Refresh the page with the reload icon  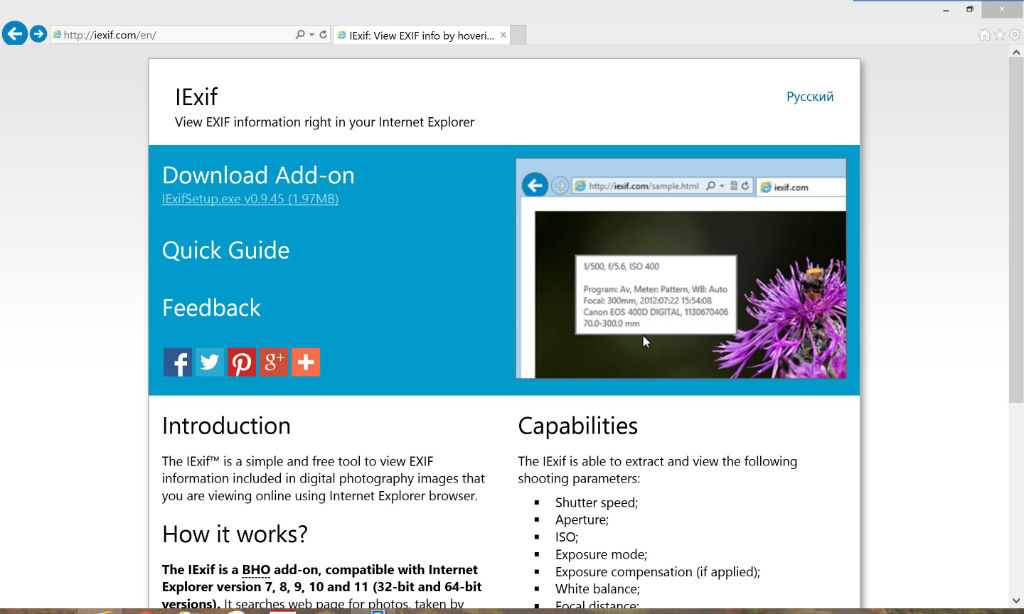pyautogui.click(x=323, y=34)
